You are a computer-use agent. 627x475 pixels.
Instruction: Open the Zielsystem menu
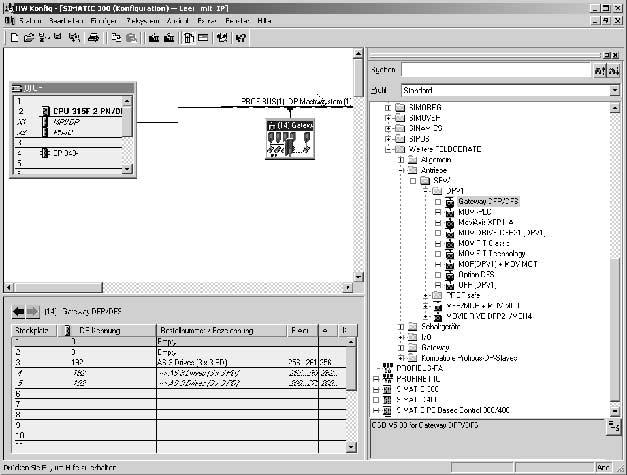(x=143, y=20)
